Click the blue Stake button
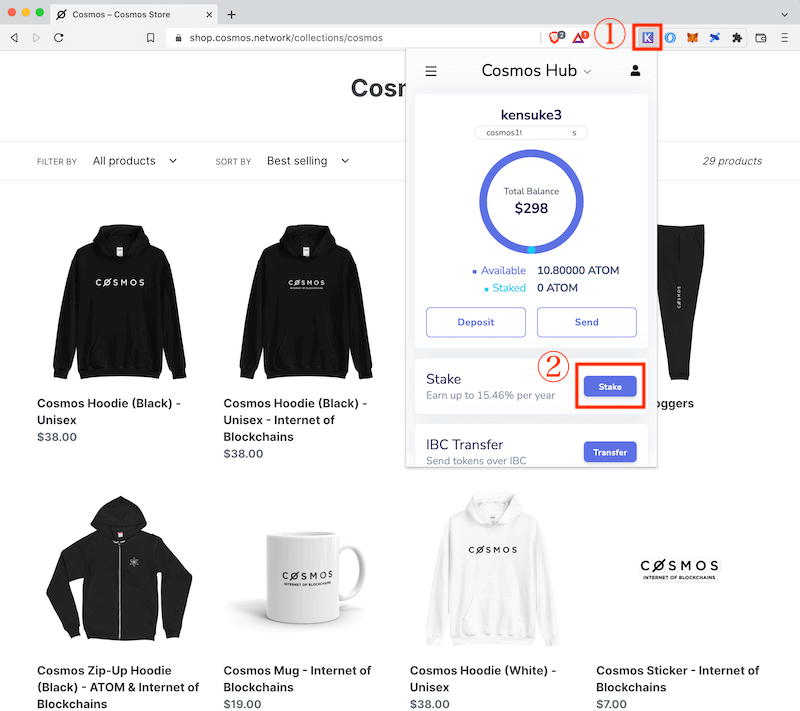This screenshot has width=800, height=711. point(610,387)
